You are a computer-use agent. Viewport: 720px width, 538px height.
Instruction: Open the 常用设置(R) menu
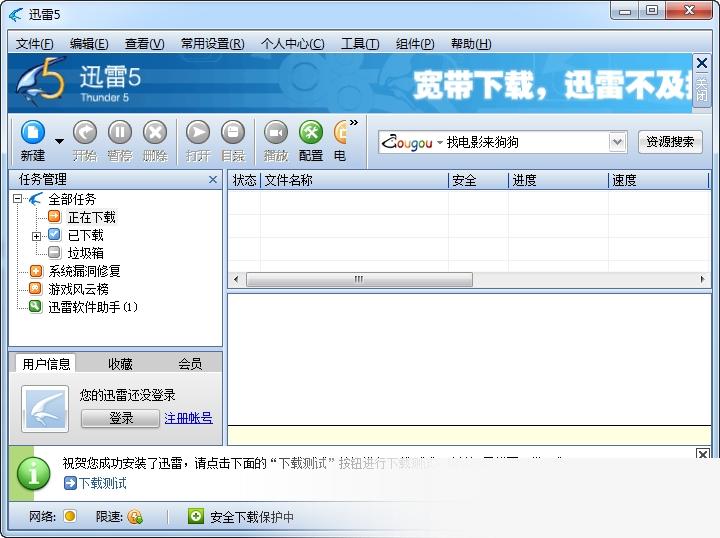pos(213,44)
